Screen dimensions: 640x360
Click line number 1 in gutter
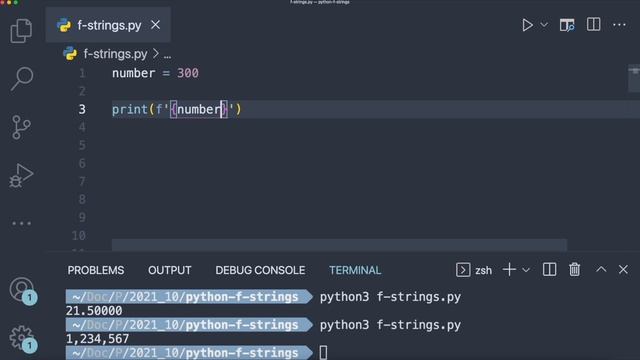[x=82, y=73]
